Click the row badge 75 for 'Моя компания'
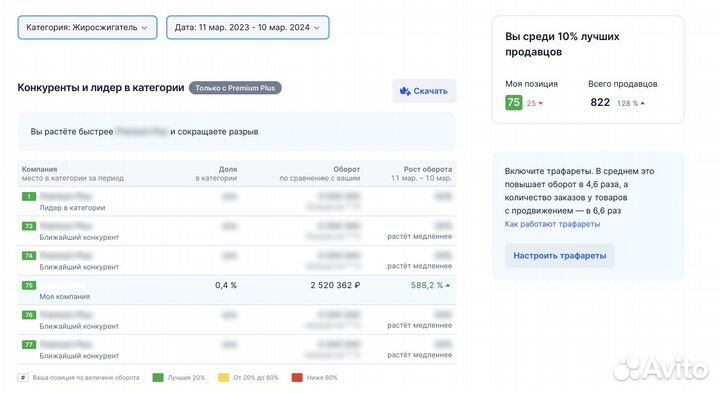 coord(29,285)
